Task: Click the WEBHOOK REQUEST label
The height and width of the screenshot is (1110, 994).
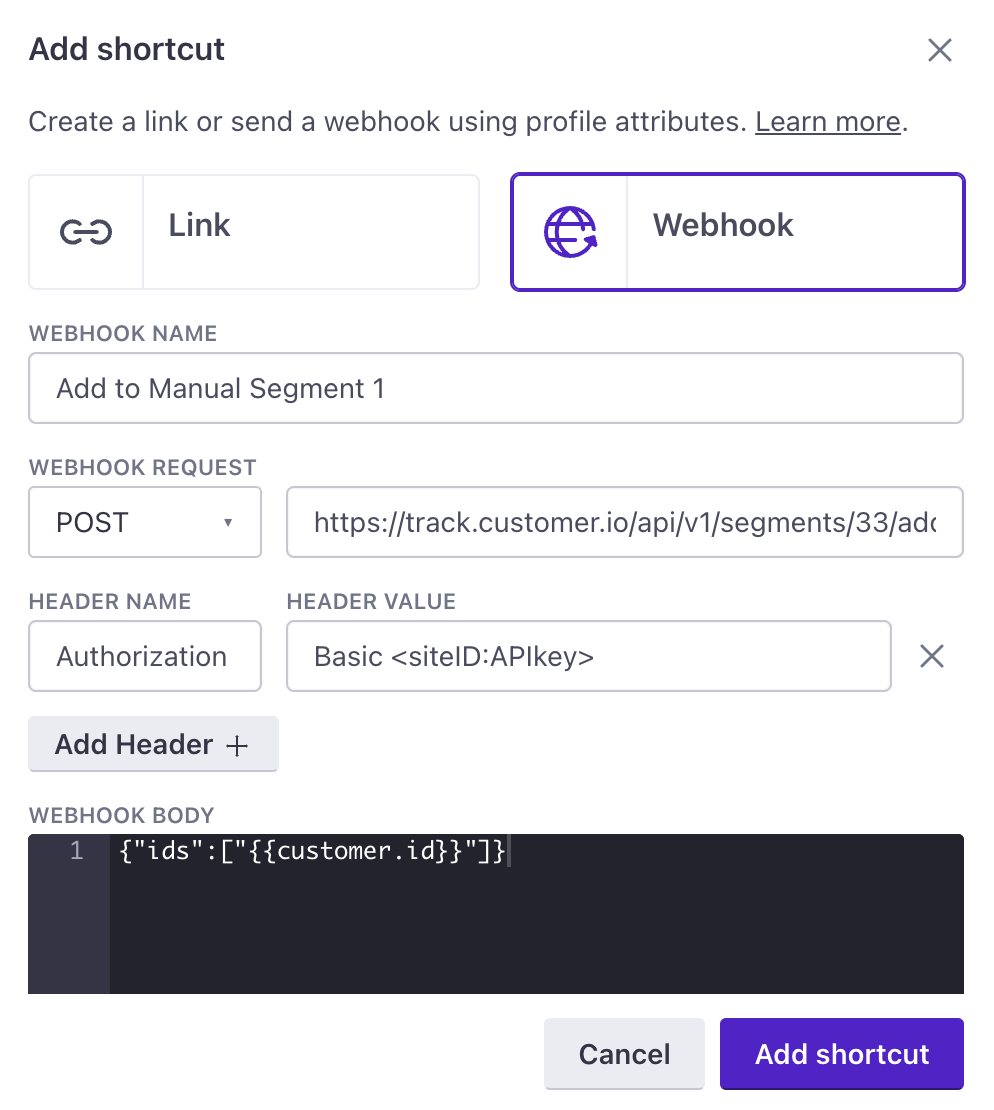Action: [x=142, y=467]
